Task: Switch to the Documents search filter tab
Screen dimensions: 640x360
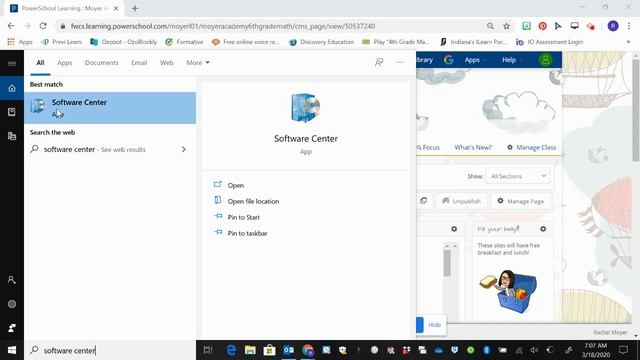Action: pyautogui.click(x=102, y=62)
